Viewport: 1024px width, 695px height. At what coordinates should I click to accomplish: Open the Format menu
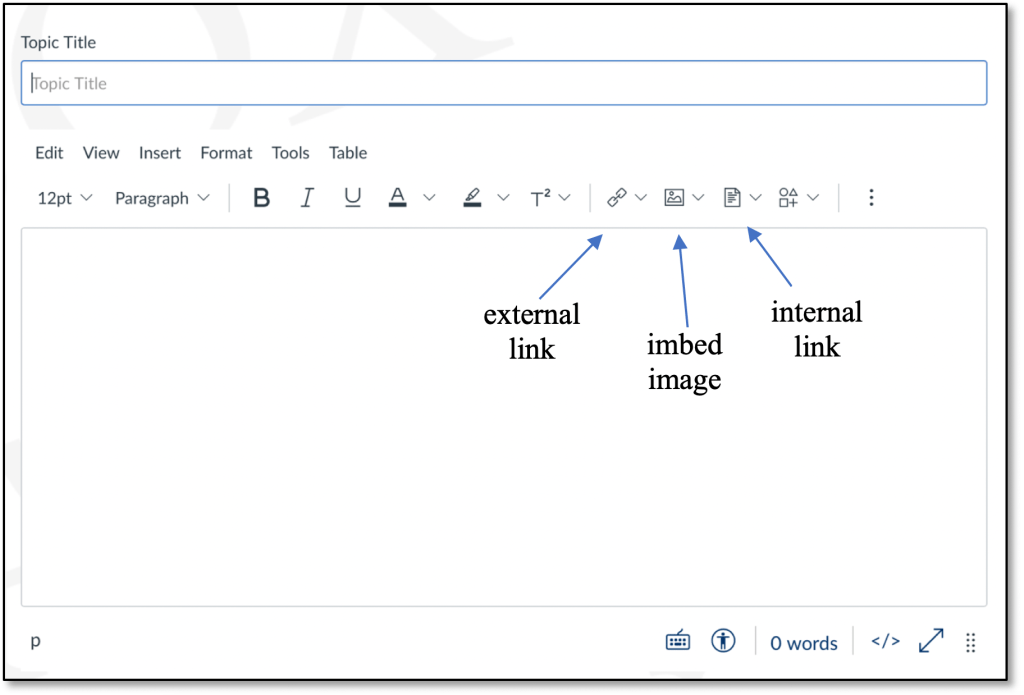pos(226,153)
